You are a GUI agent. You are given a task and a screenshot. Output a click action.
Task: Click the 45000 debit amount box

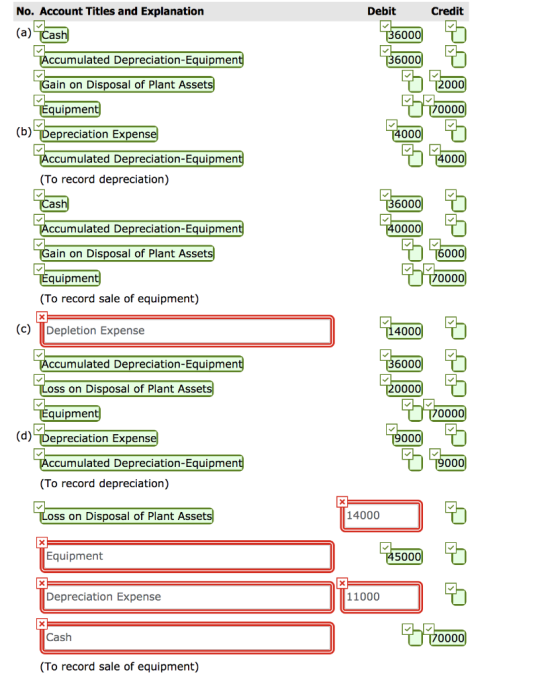point(405,556)
